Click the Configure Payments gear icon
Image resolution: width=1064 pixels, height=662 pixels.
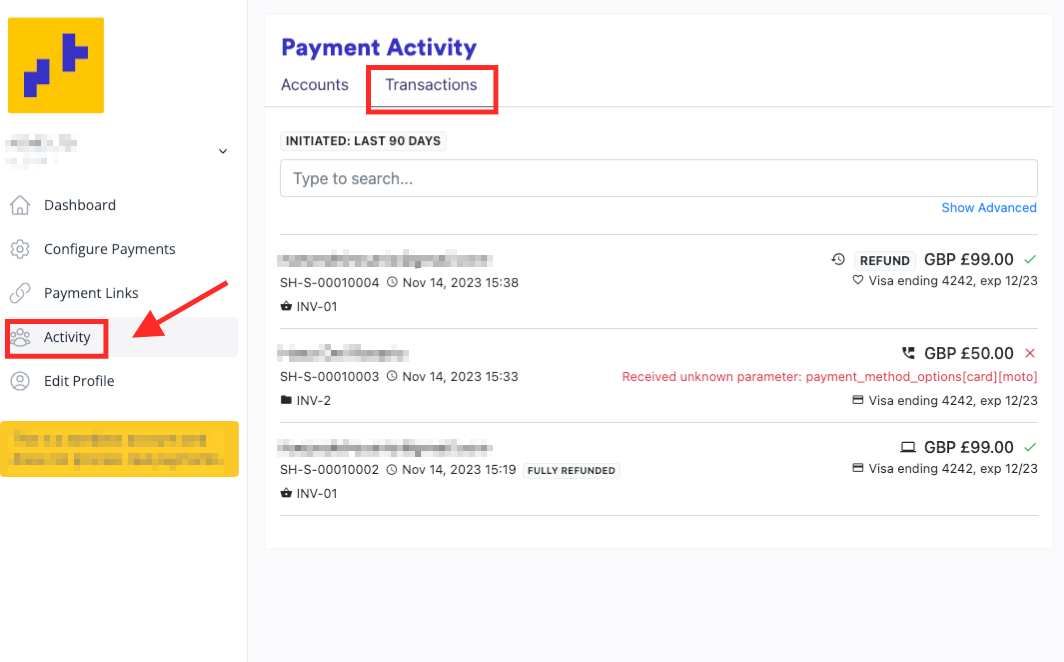pyautogui.click(x=20, y=249)
